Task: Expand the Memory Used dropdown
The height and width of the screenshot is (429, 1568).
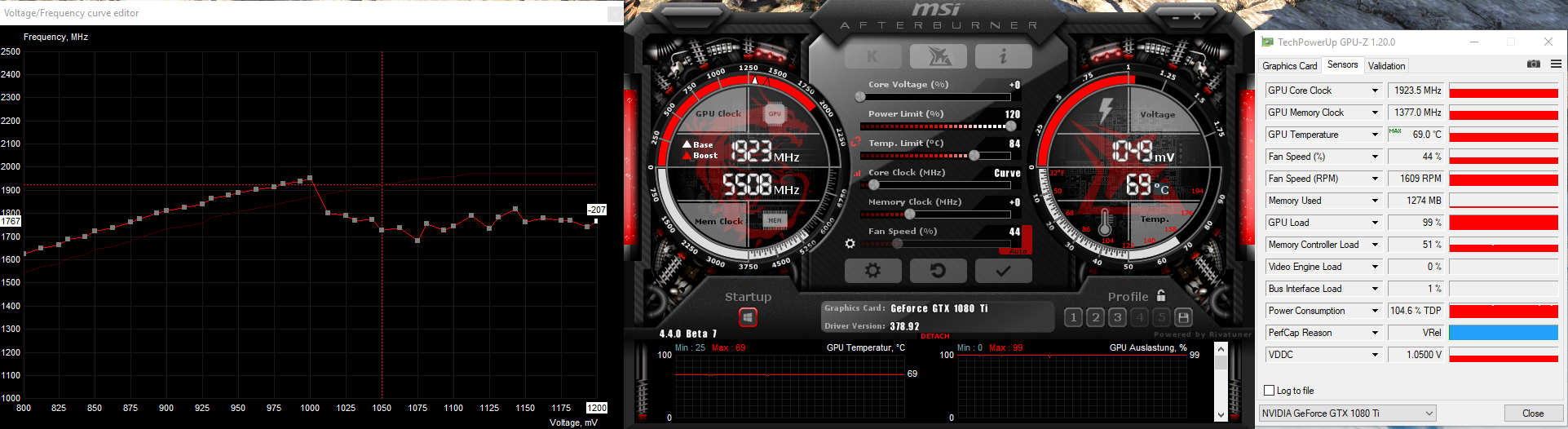Action: click(x=1375, y=201)
